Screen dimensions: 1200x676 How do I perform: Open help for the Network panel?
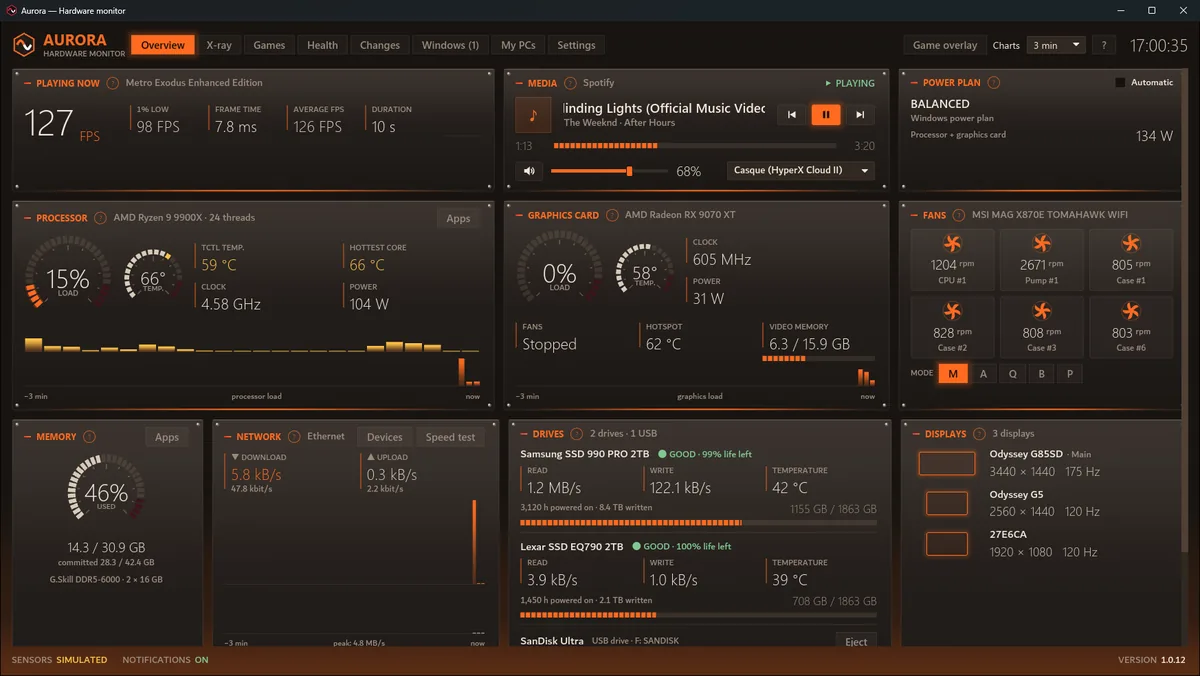(x=293, y=437)
